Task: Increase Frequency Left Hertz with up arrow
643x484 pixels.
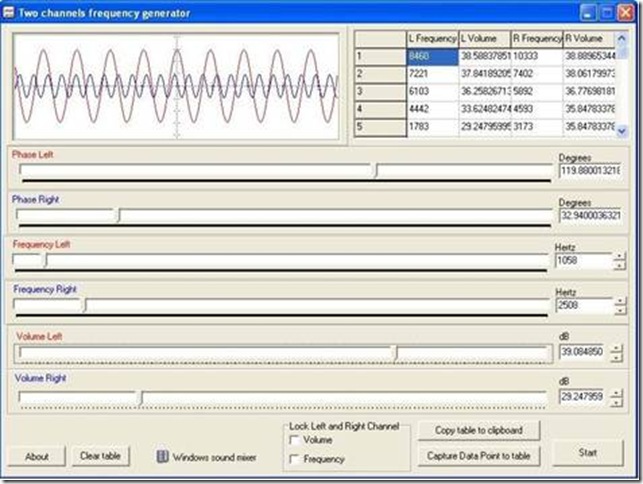Action: click(619, 256)
